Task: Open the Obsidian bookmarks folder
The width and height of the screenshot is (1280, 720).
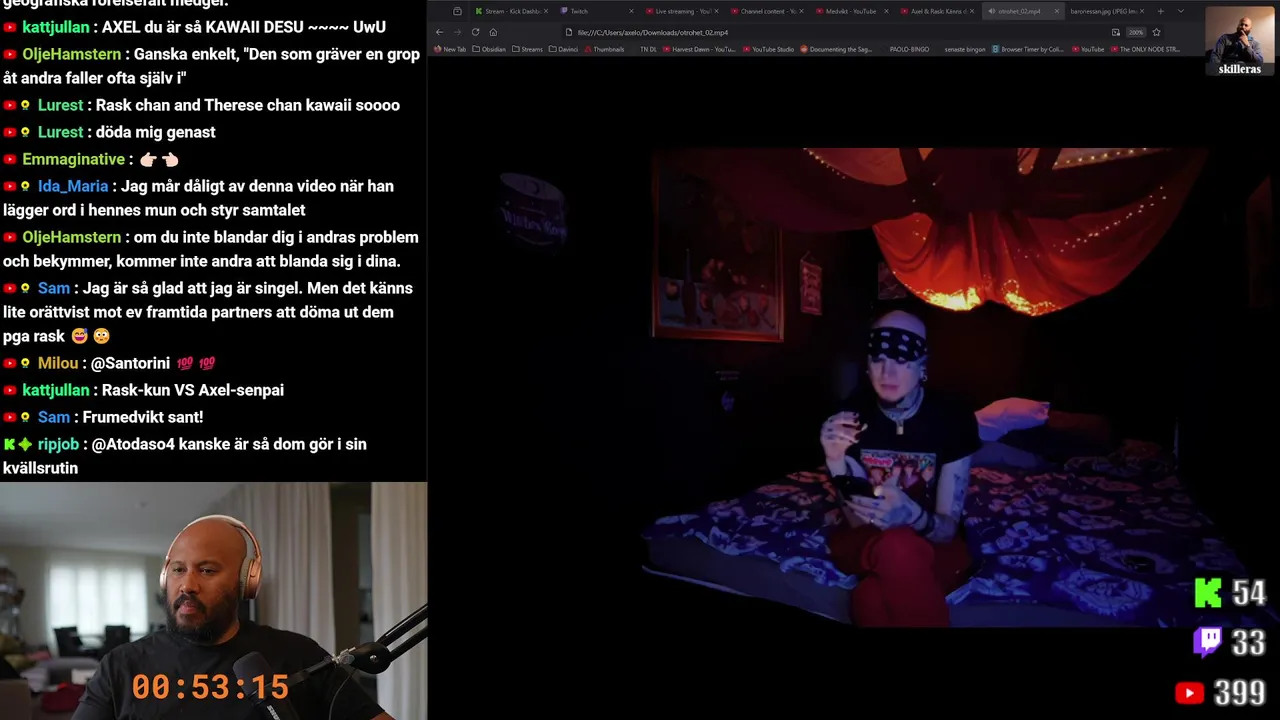Action: point(489,49)
